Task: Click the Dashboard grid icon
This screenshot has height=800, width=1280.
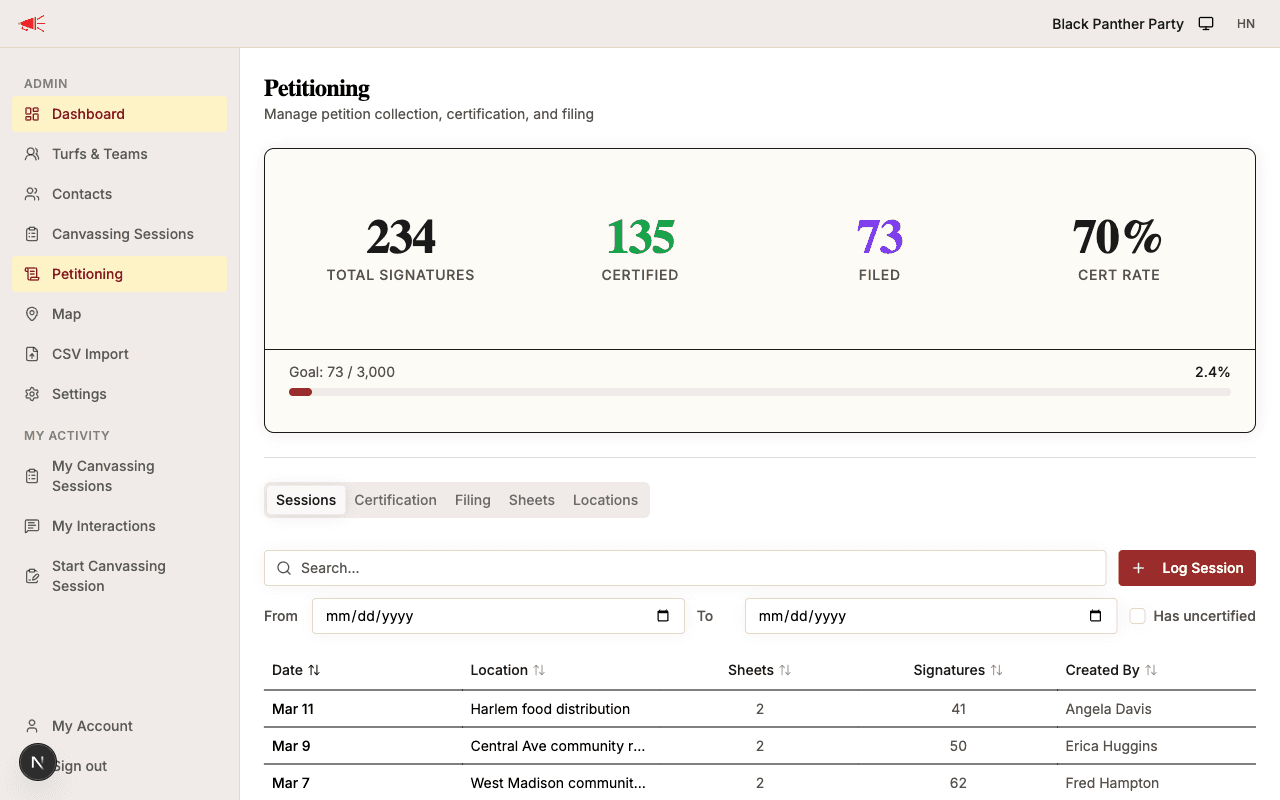Action: click(32, 114)
